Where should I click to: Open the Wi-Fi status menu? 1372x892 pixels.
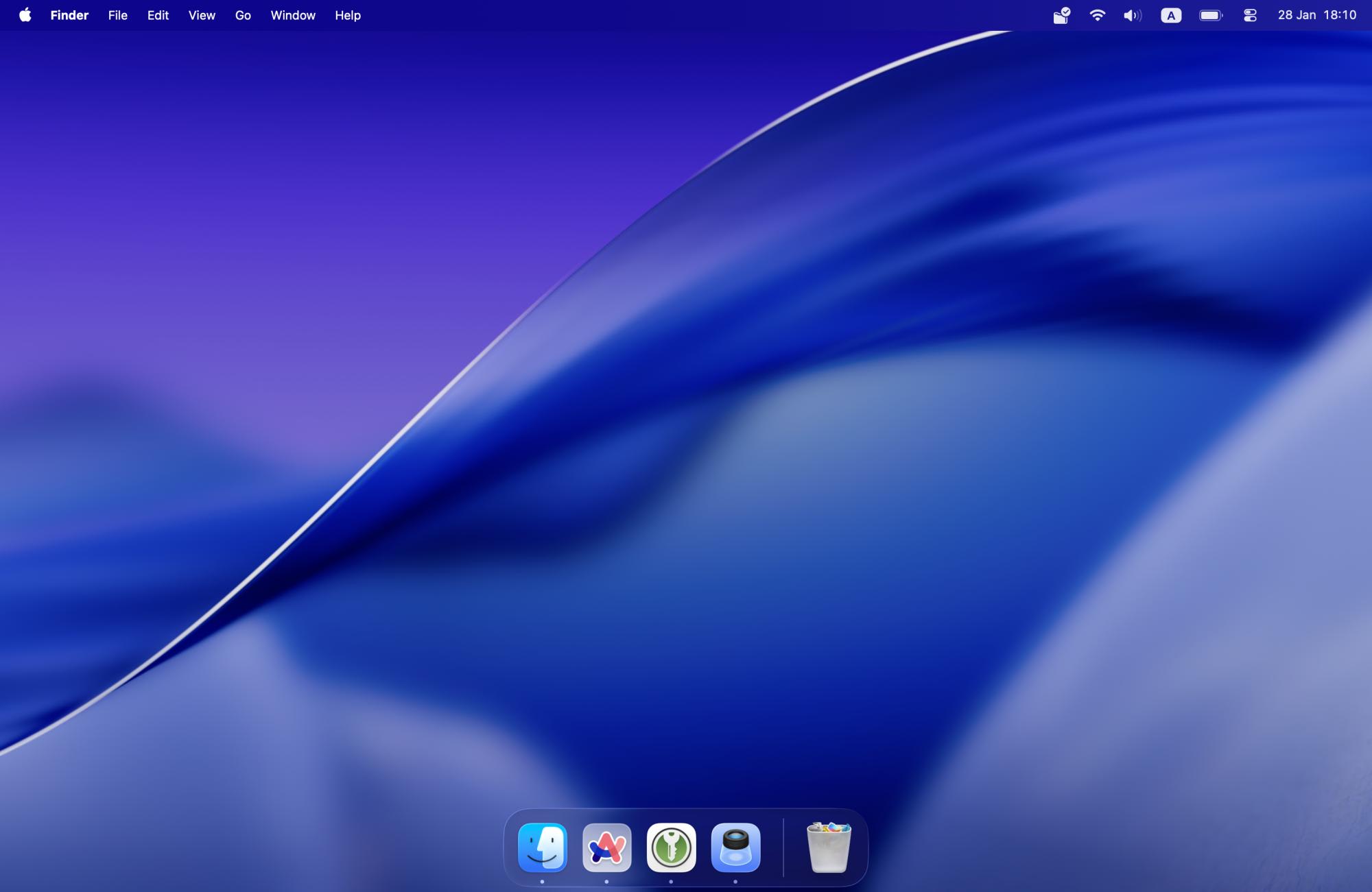coord(1097,15)
